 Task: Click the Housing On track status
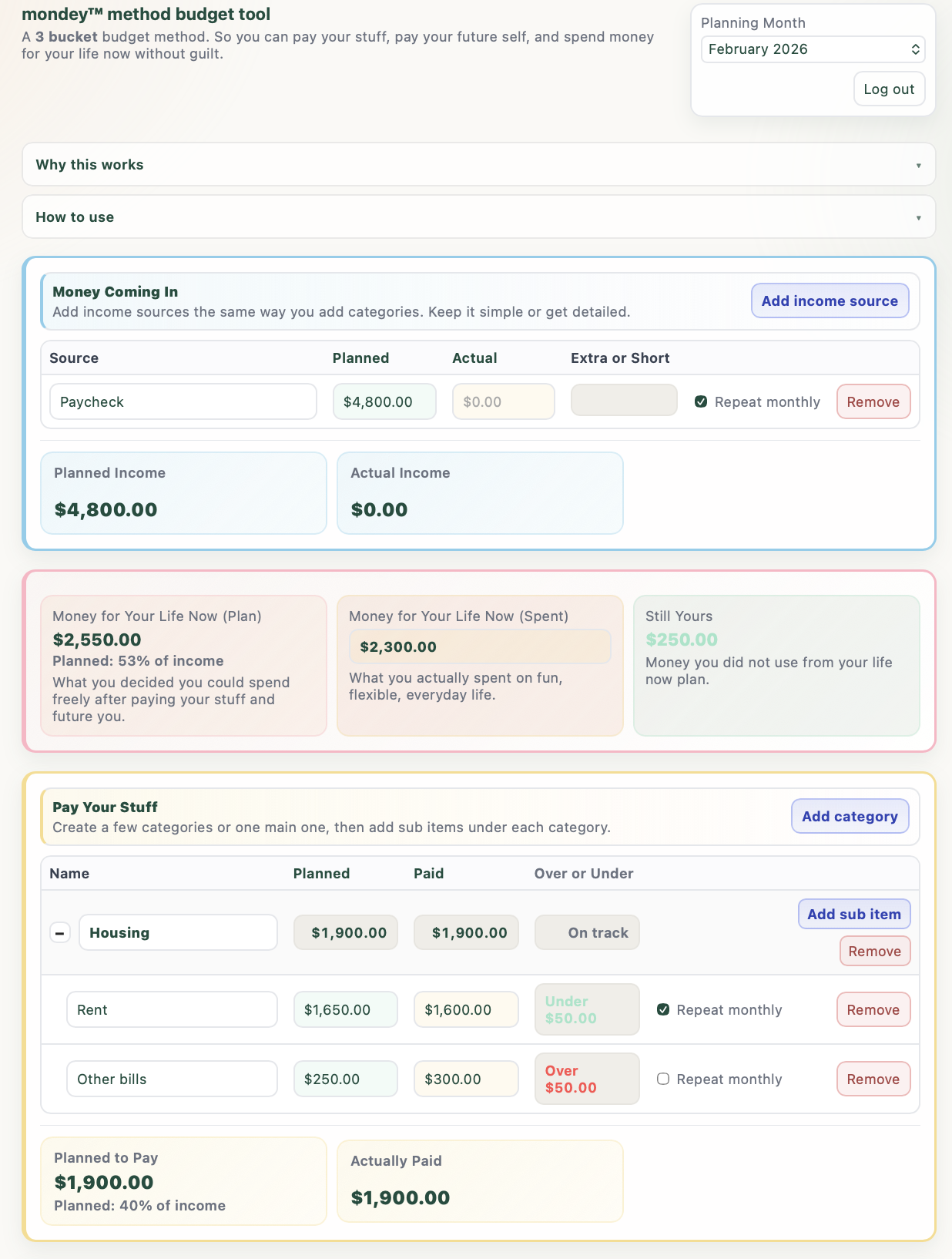[587, 932]
